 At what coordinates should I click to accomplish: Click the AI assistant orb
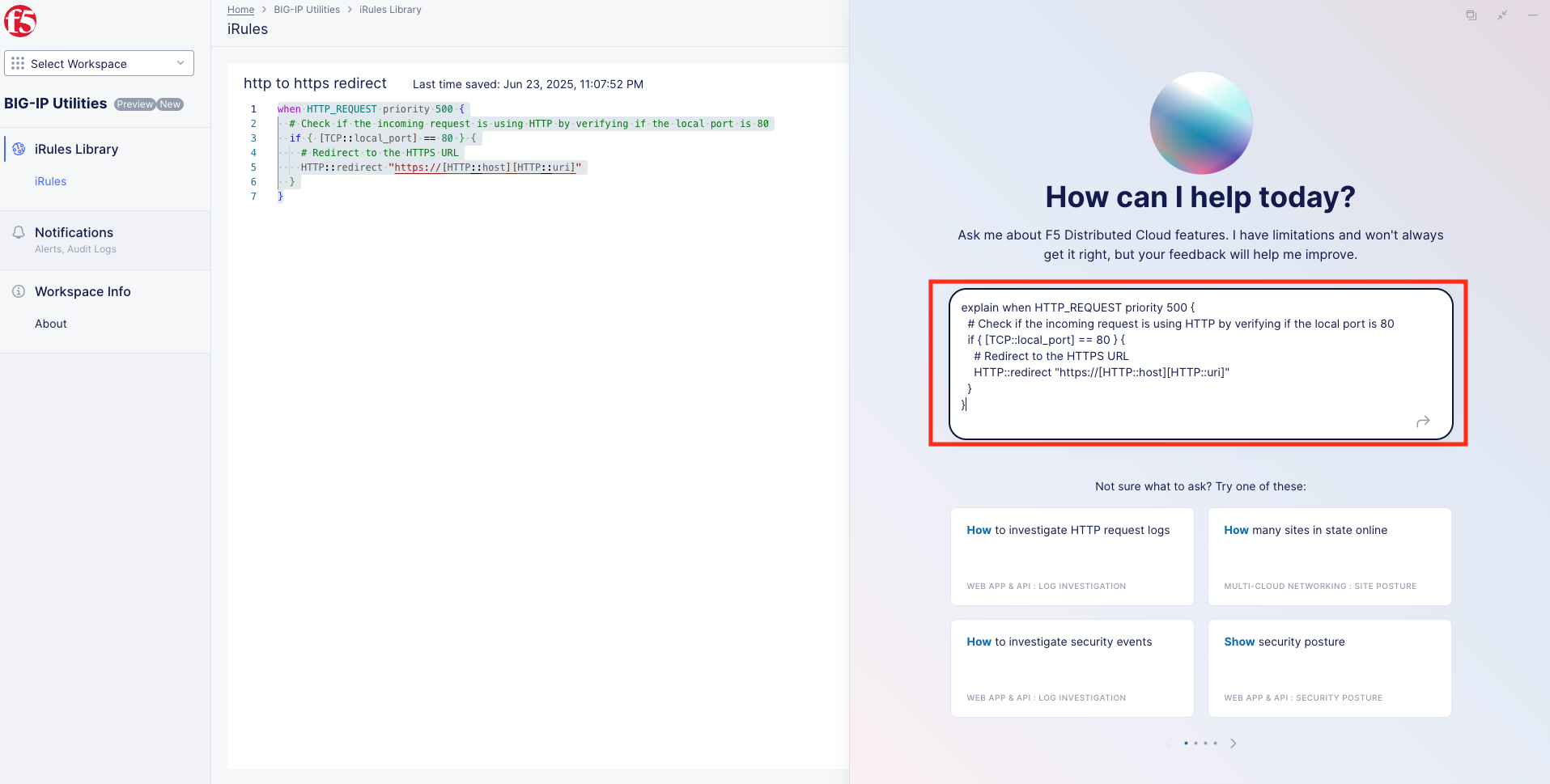tap(1201, 123)
